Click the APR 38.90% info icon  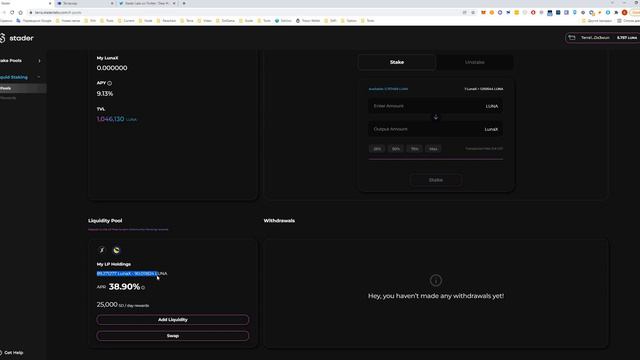click(143, 288)
